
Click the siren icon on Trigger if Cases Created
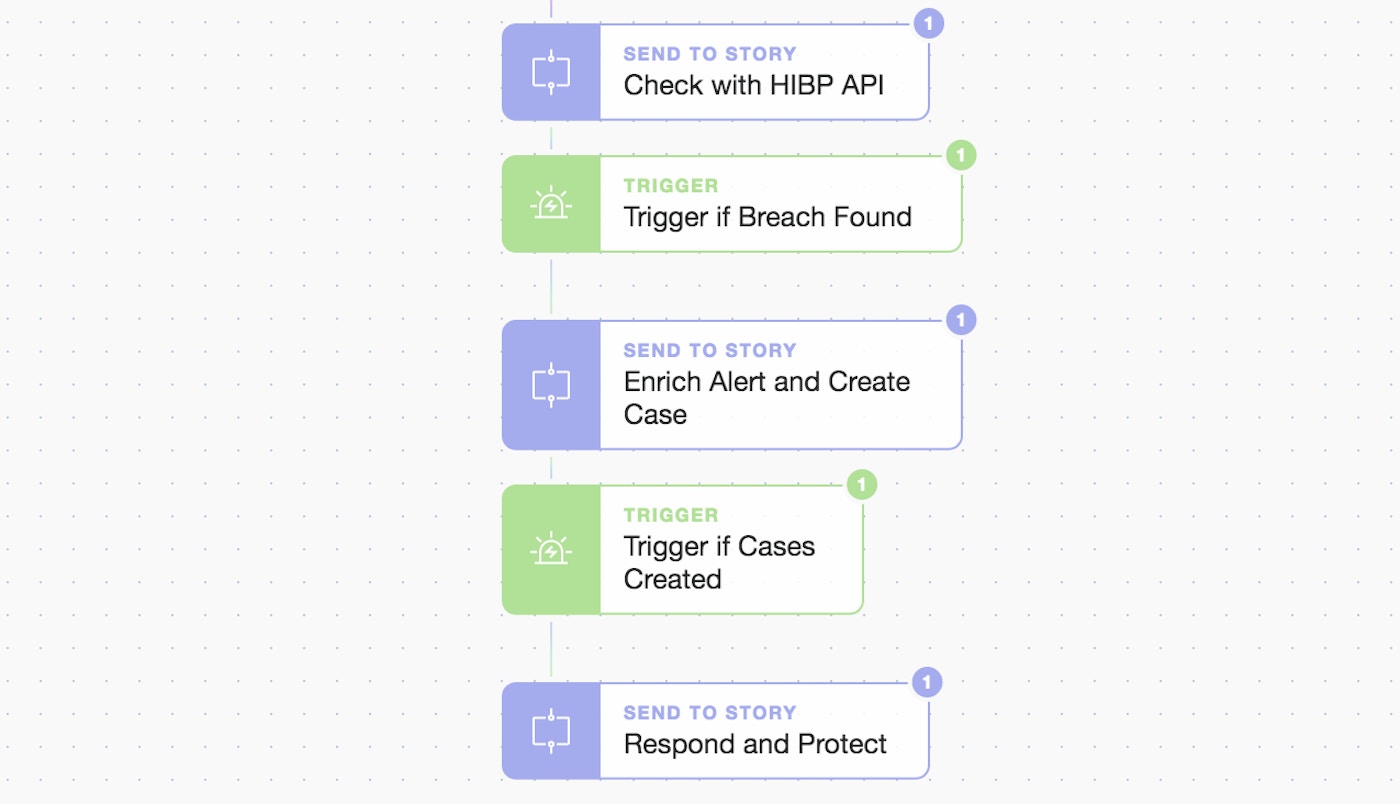(x=551, y=550)
